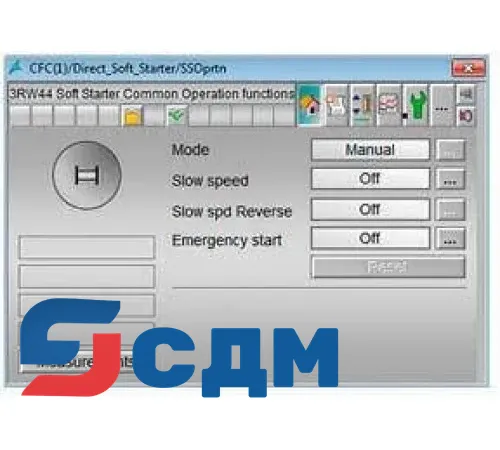500x450 pixels.
Task: Click the CFC application icon in title bar
Action: pyautogui.click(x=16, y=68)
